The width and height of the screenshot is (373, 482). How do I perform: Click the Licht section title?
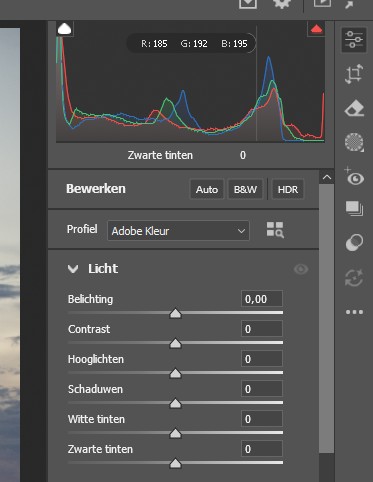coord(103,269)
